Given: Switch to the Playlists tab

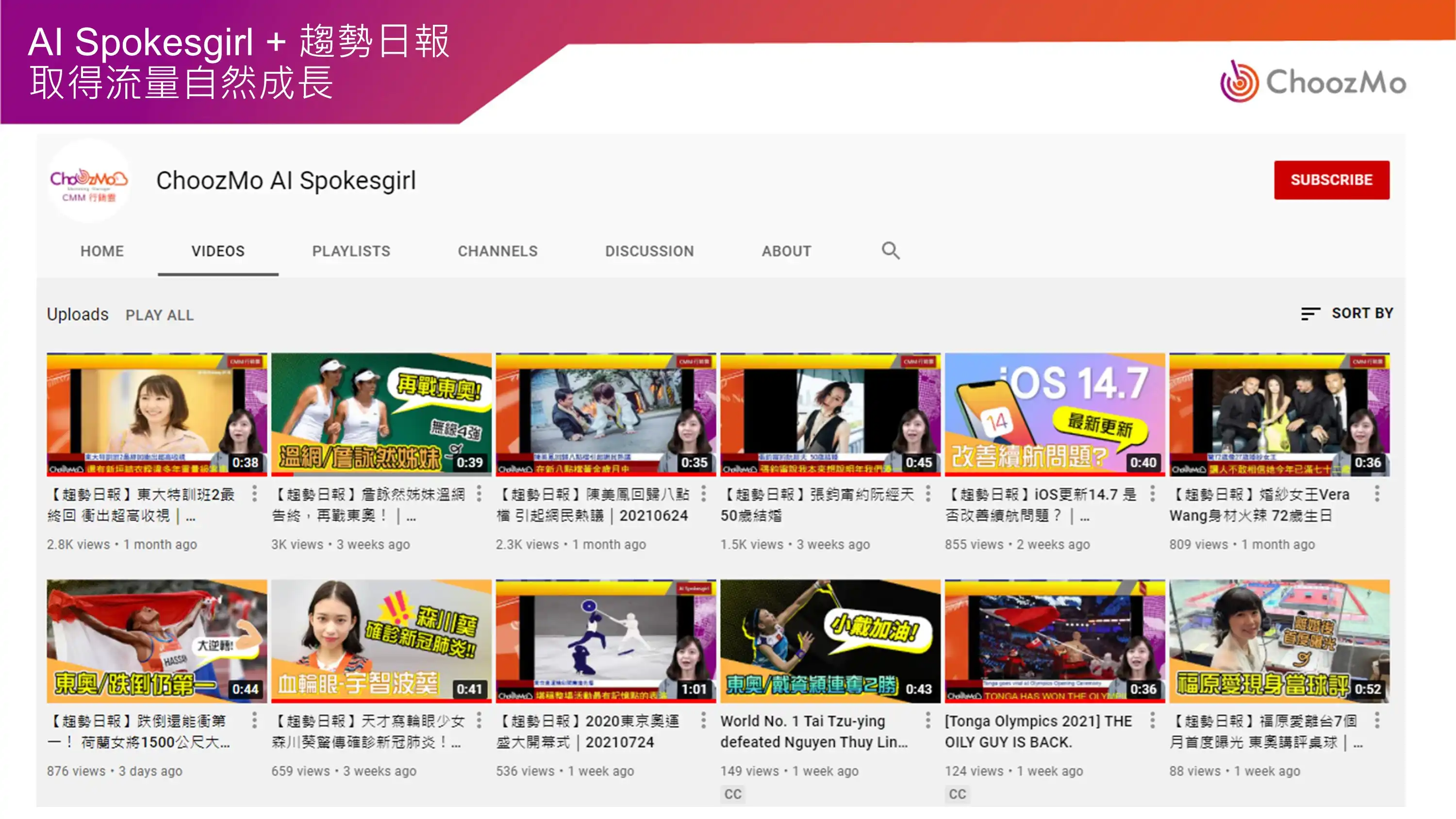Looking at the screenshot, I should (351, 251).
